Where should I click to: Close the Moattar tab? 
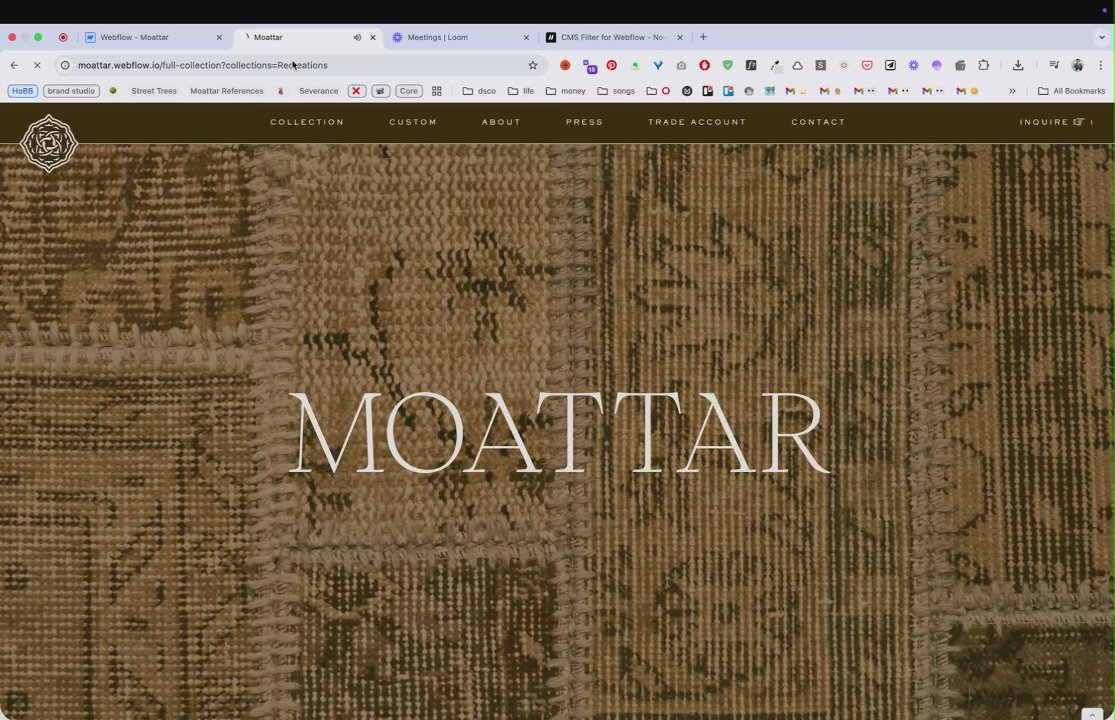(373, 37)
